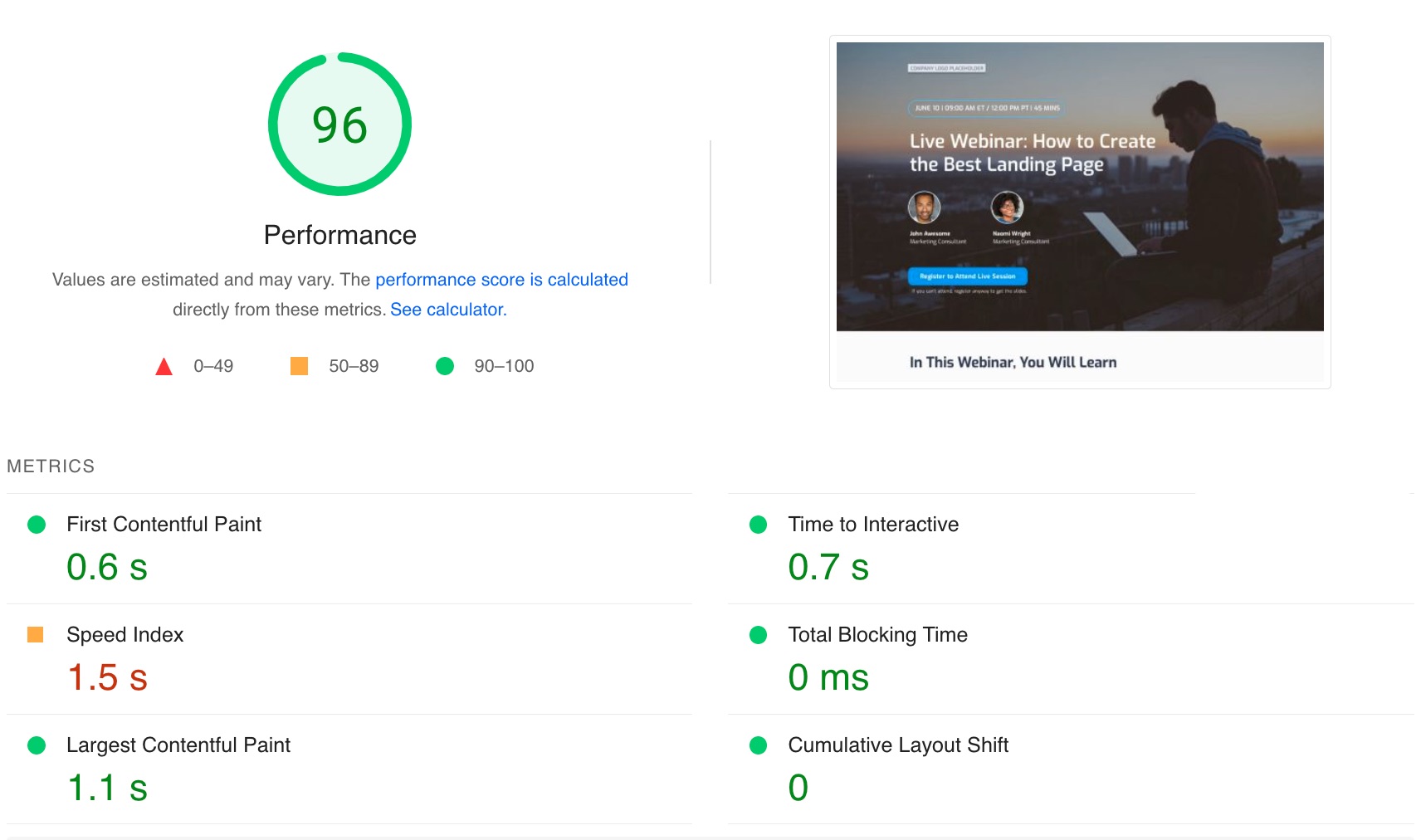Image resolution: width=1421 pixels, height=840 pixels.
Task: Click the Cumulative Layout Shift metric label
Action: (x=898, y=745)
